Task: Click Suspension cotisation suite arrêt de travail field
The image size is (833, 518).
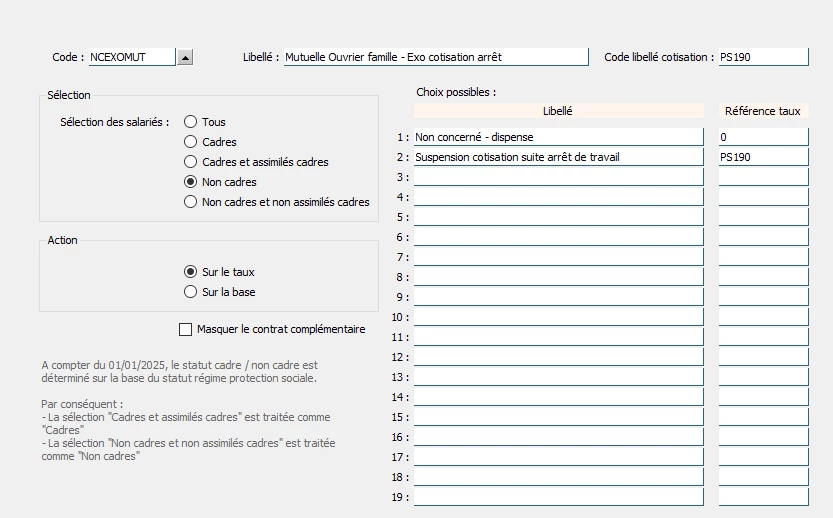Action: (x=558, y=157)
